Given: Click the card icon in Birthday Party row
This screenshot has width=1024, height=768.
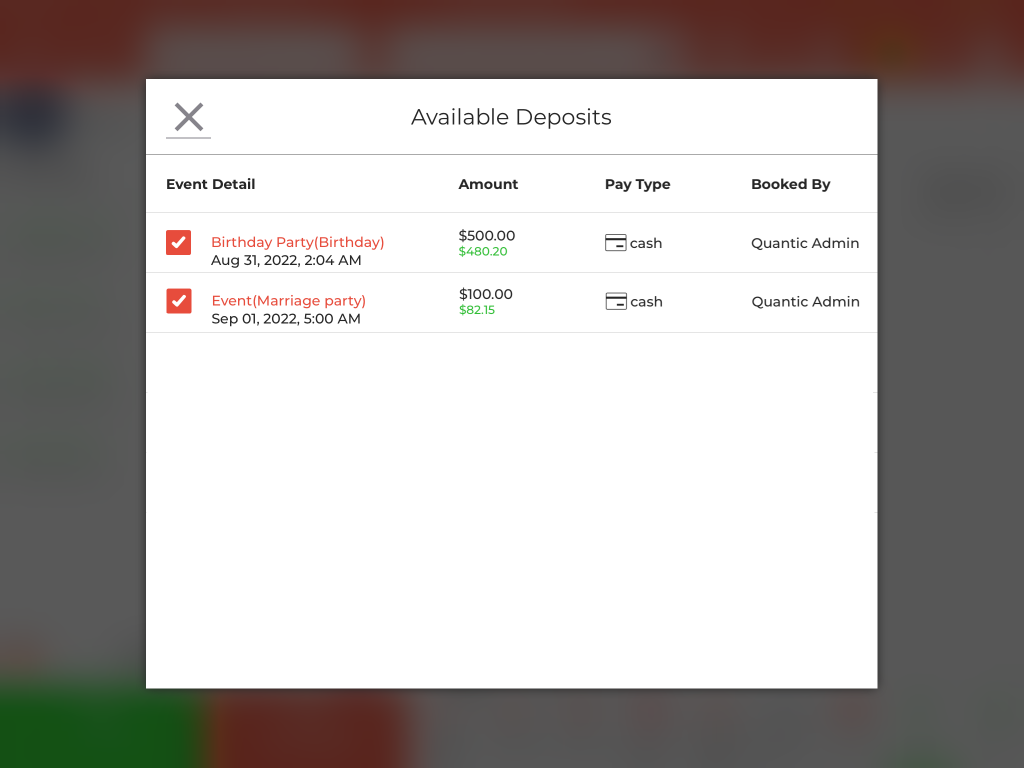Looking at the screenshot, I should coord(616,243).
